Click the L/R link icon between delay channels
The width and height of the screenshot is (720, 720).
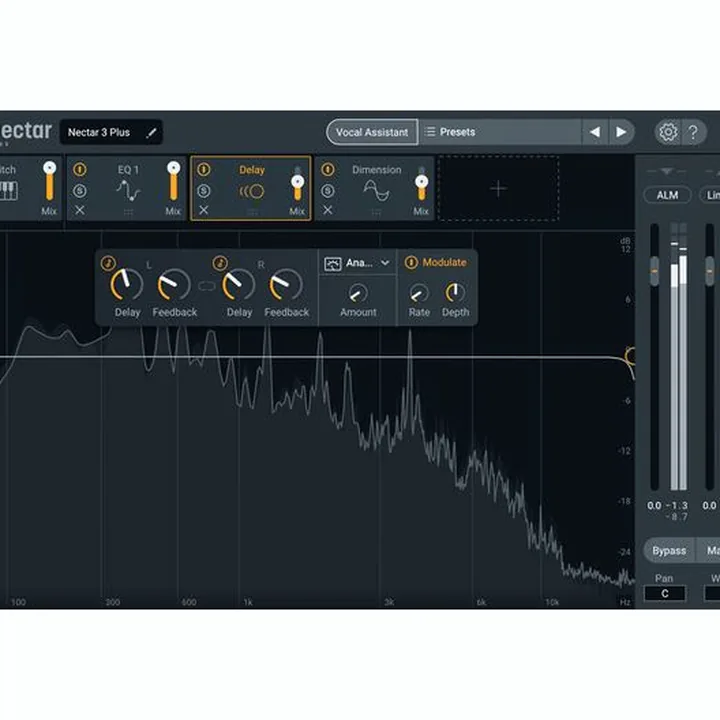(207, 286)
